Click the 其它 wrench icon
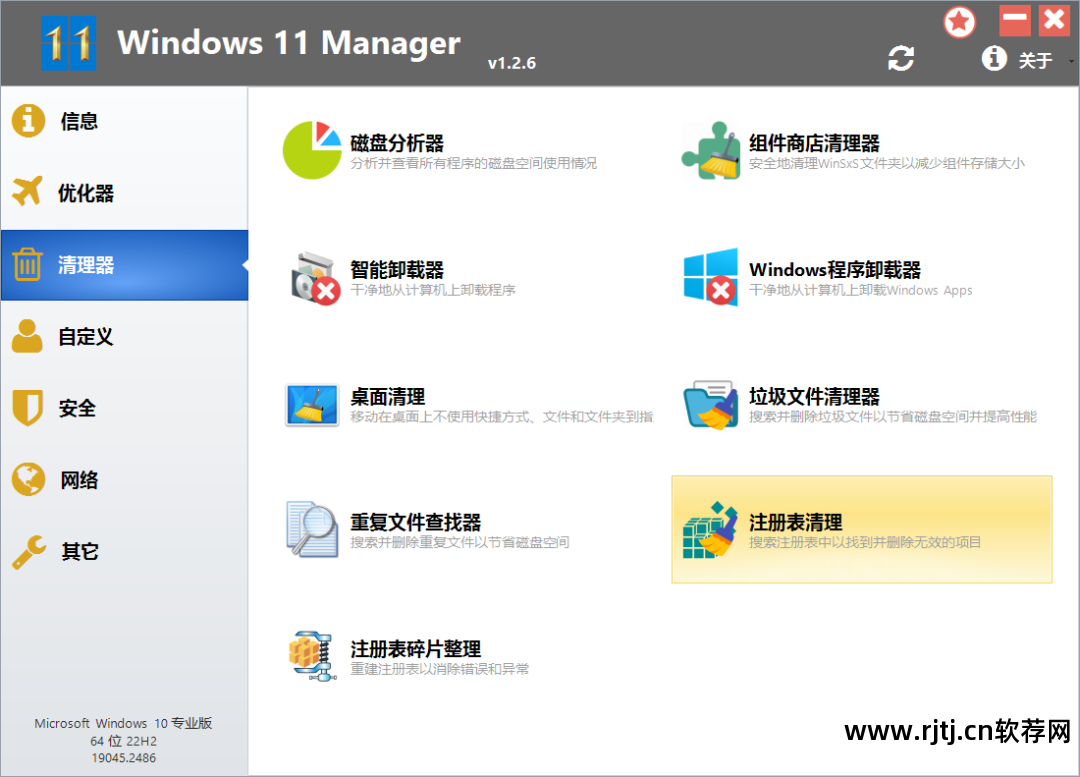Image resolution: width=1080 pixels, height=777 pixels. pyautogui.click(x=29, y=552)
